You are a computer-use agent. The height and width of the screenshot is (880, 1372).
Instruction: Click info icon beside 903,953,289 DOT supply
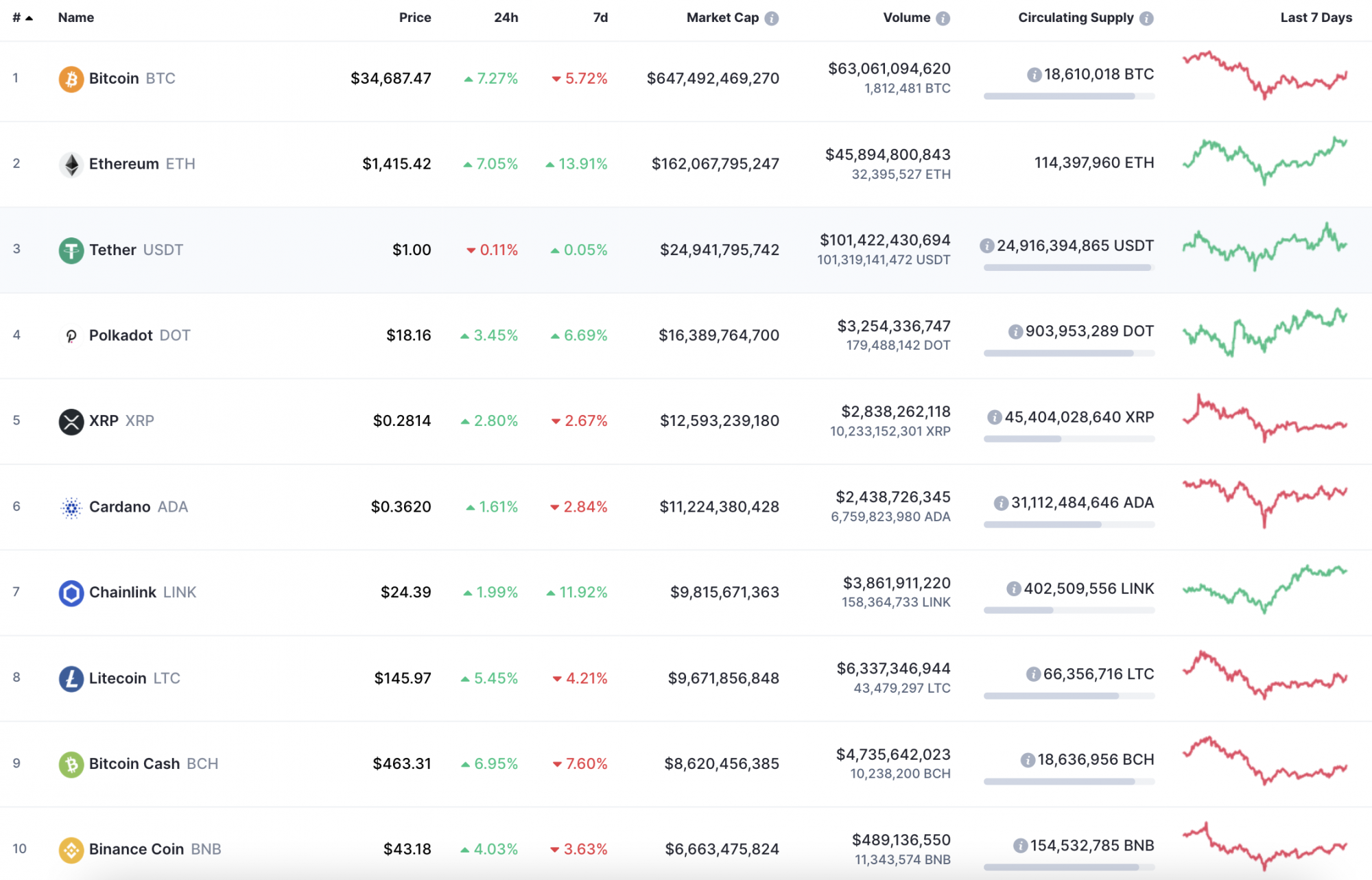[1015, 332]
